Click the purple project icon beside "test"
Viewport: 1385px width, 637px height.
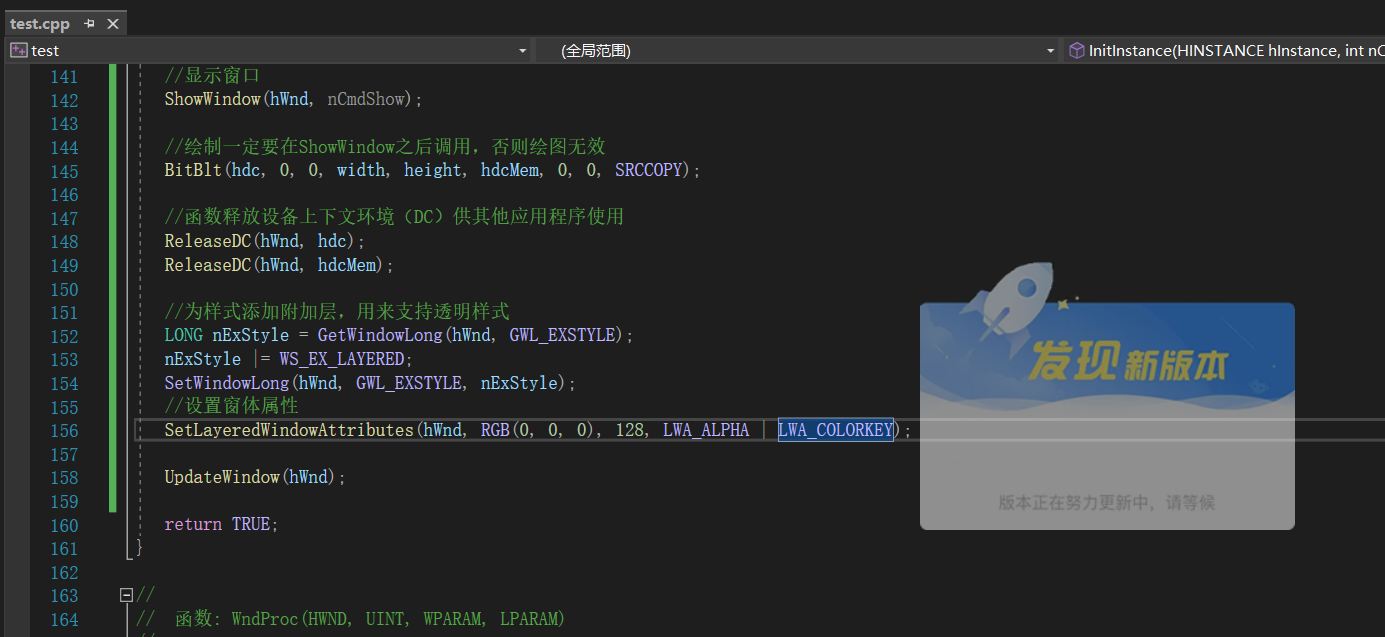point(17,50)
